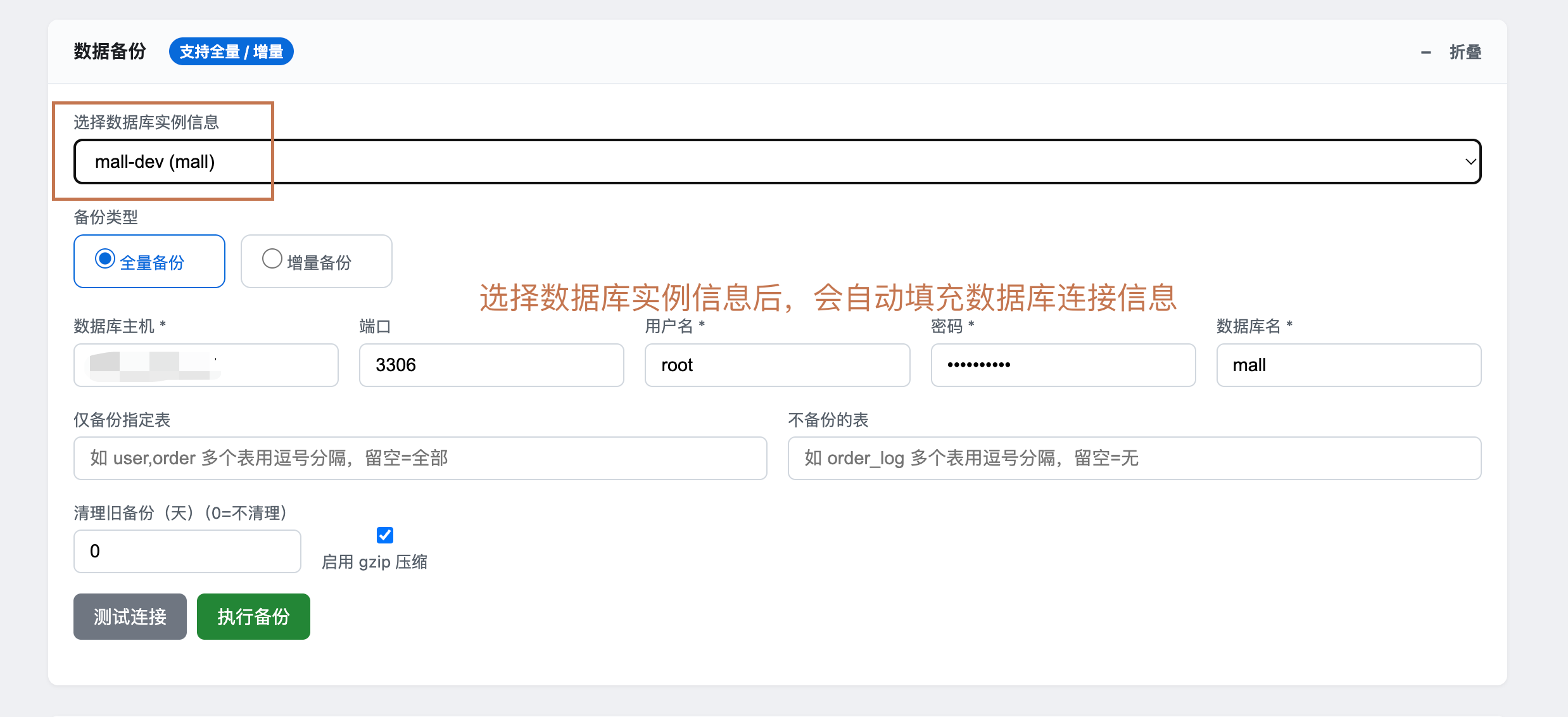This screenshot has width=1568, height=717.
Task: Select the 增量备份 radio option
Action: point(272,258)
